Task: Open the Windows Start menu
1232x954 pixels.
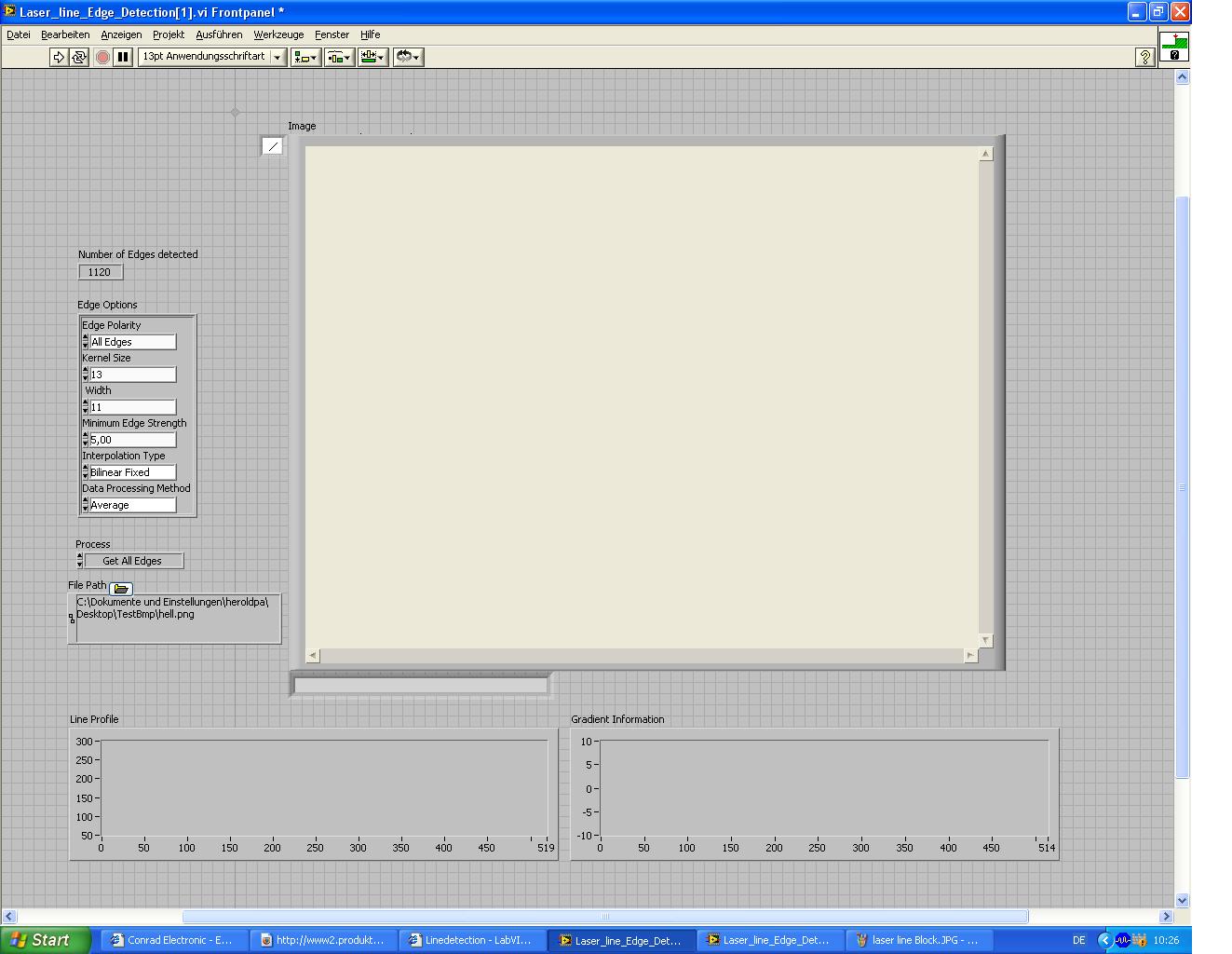Action: (46, 940)
